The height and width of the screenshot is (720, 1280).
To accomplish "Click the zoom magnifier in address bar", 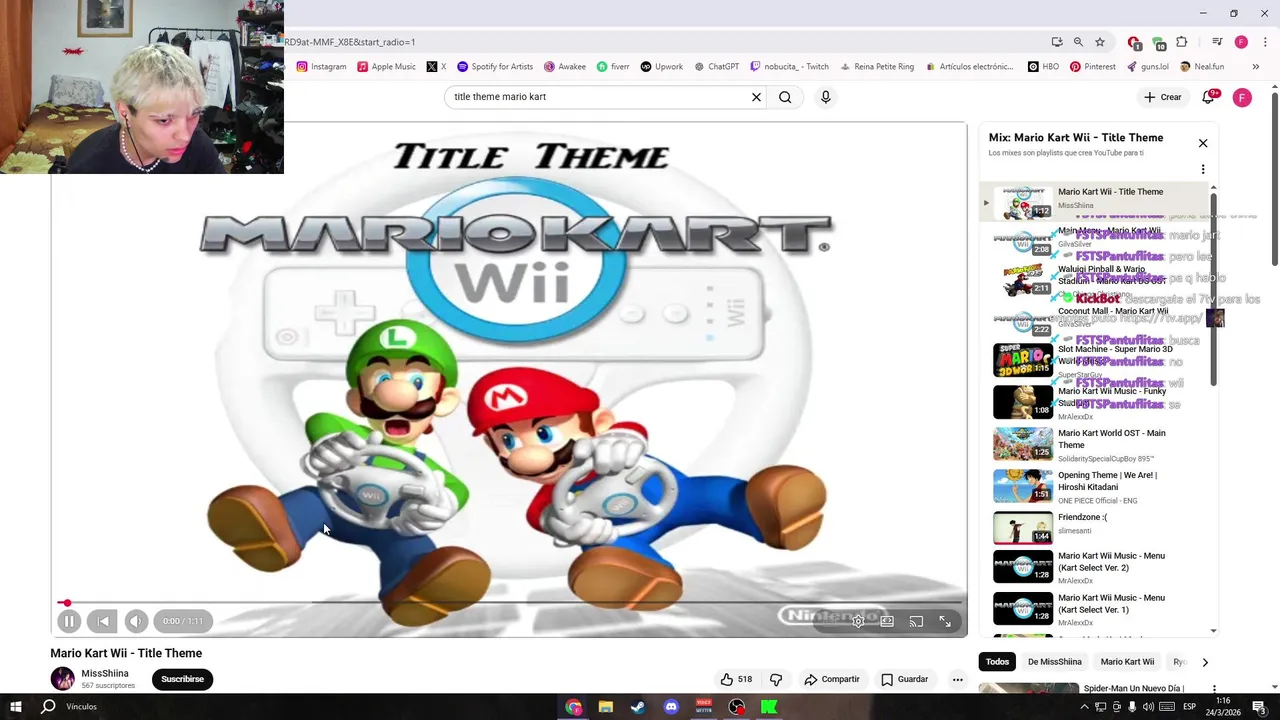I will [1078, 42].
